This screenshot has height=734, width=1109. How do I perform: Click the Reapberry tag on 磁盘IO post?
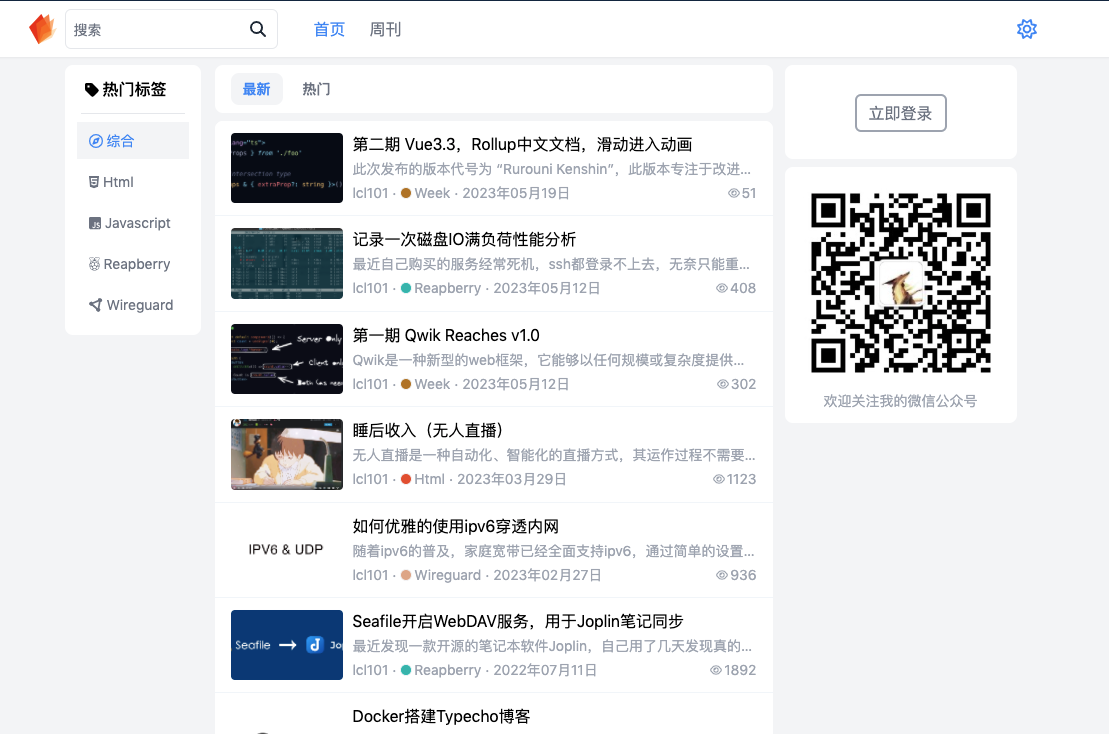click(x=447, y=288)
